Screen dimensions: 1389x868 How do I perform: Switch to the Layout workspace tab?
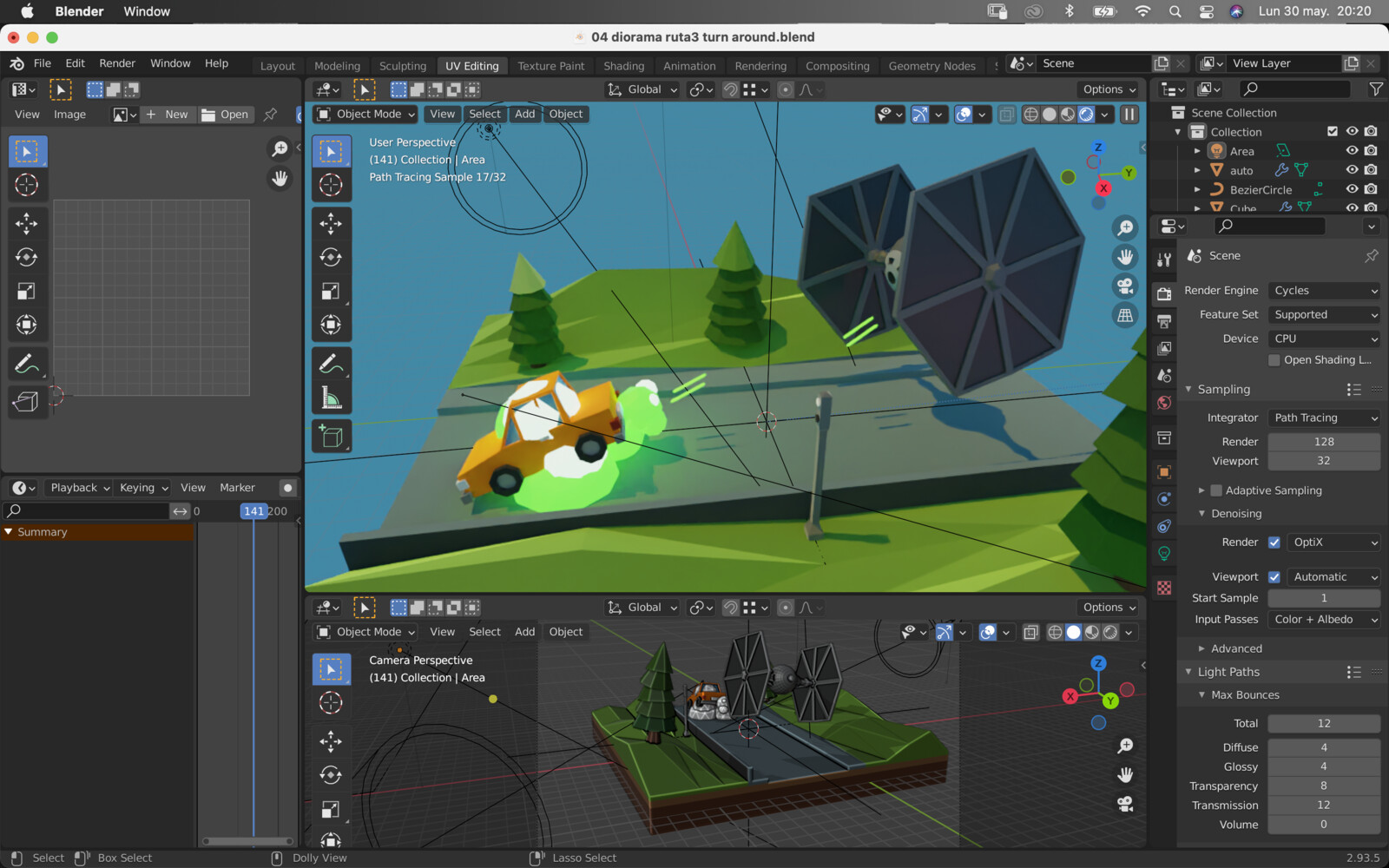278,66
